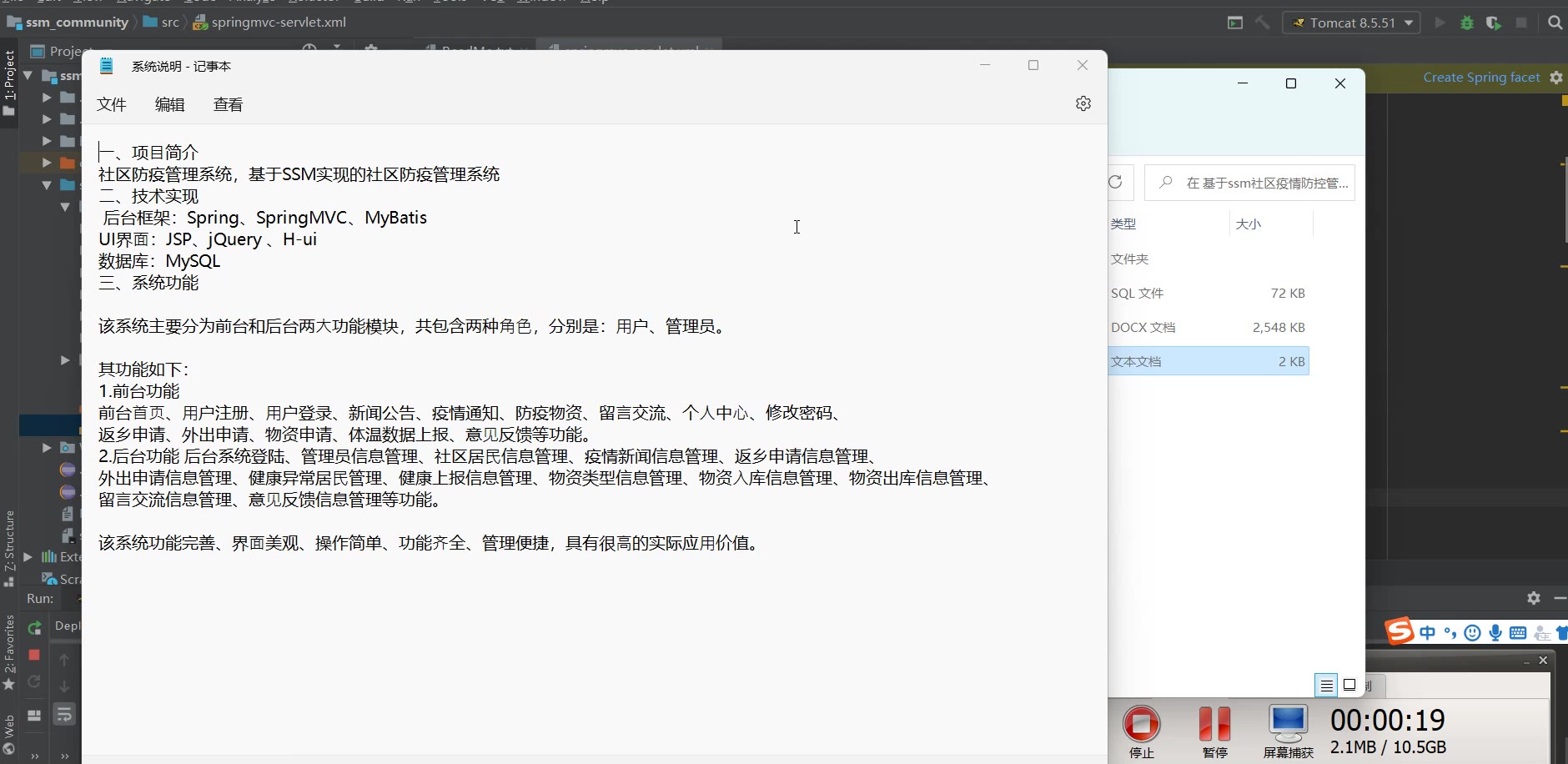Sort Explorer files by 大小 column
1568x764 pixels.
coord(1249,224)
